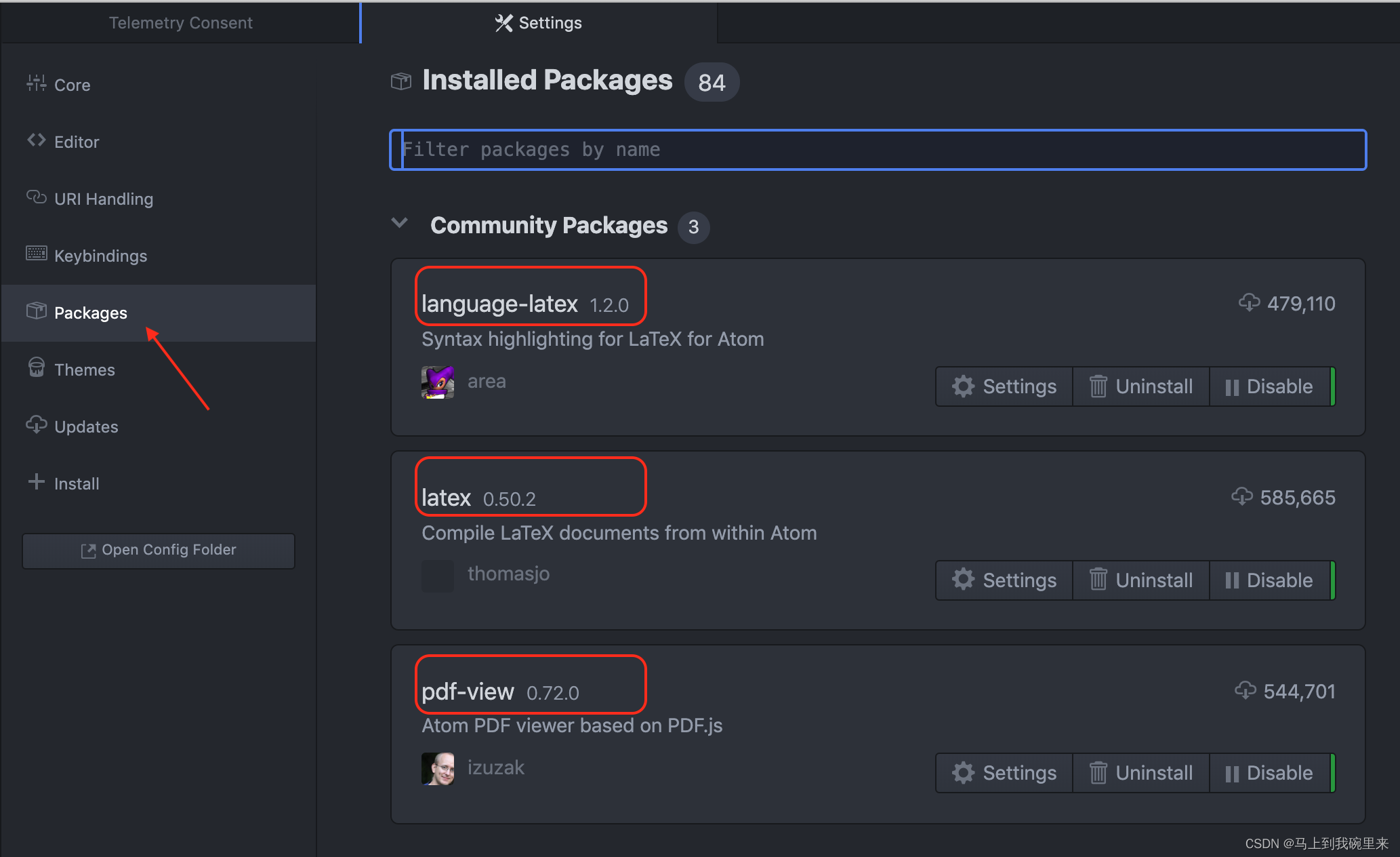
Task: Open the Keybindings settings panel
Action: click(x=101, y=255)
